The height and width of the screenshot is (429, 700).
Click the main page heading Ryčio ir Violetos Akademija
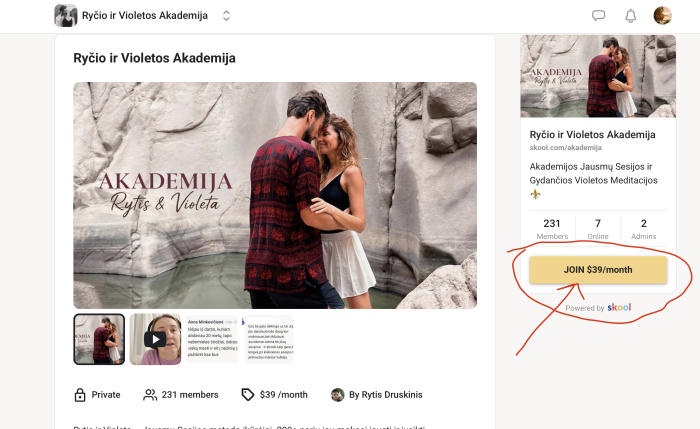tap(154, 58)
